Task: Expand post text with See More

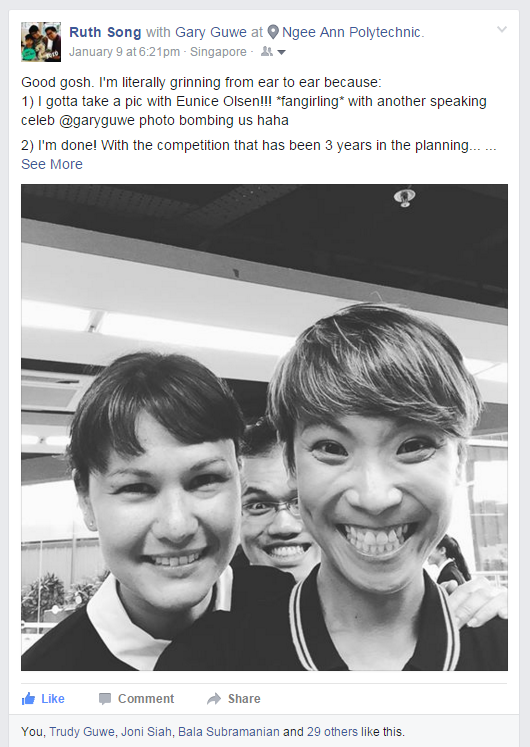Action: click(52, 164)
